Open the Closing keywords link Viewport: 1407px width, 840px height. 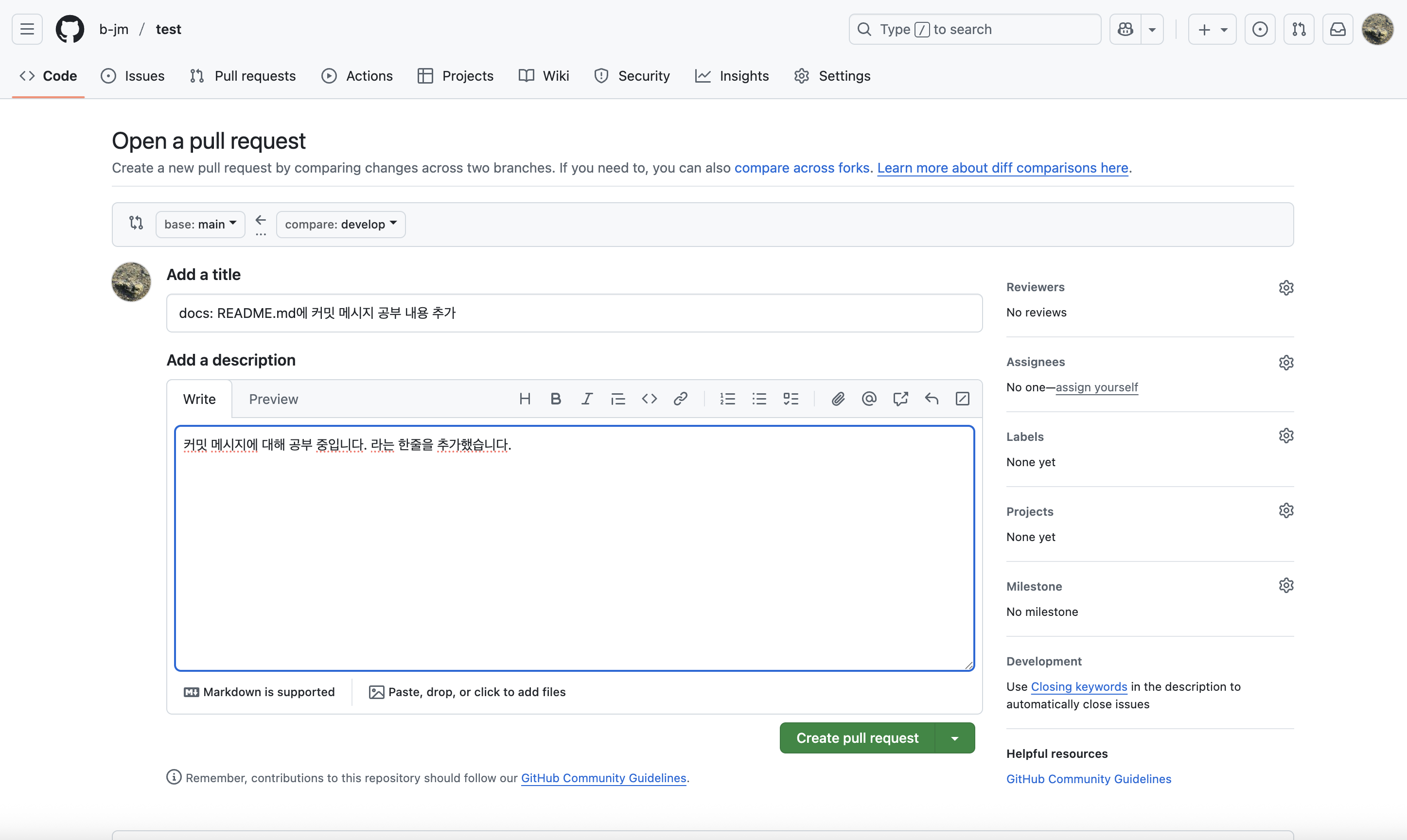(x=1079, y=686)
